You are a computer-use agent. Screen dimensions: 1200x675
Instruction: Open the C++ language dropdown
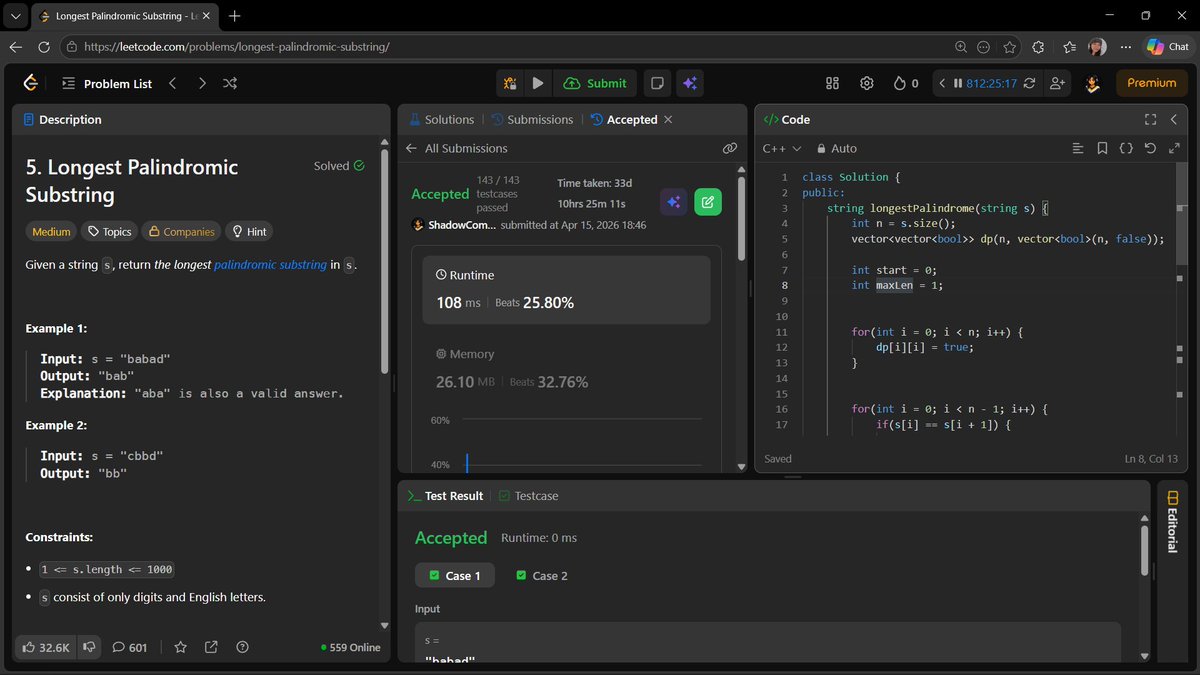coord(782,148)
